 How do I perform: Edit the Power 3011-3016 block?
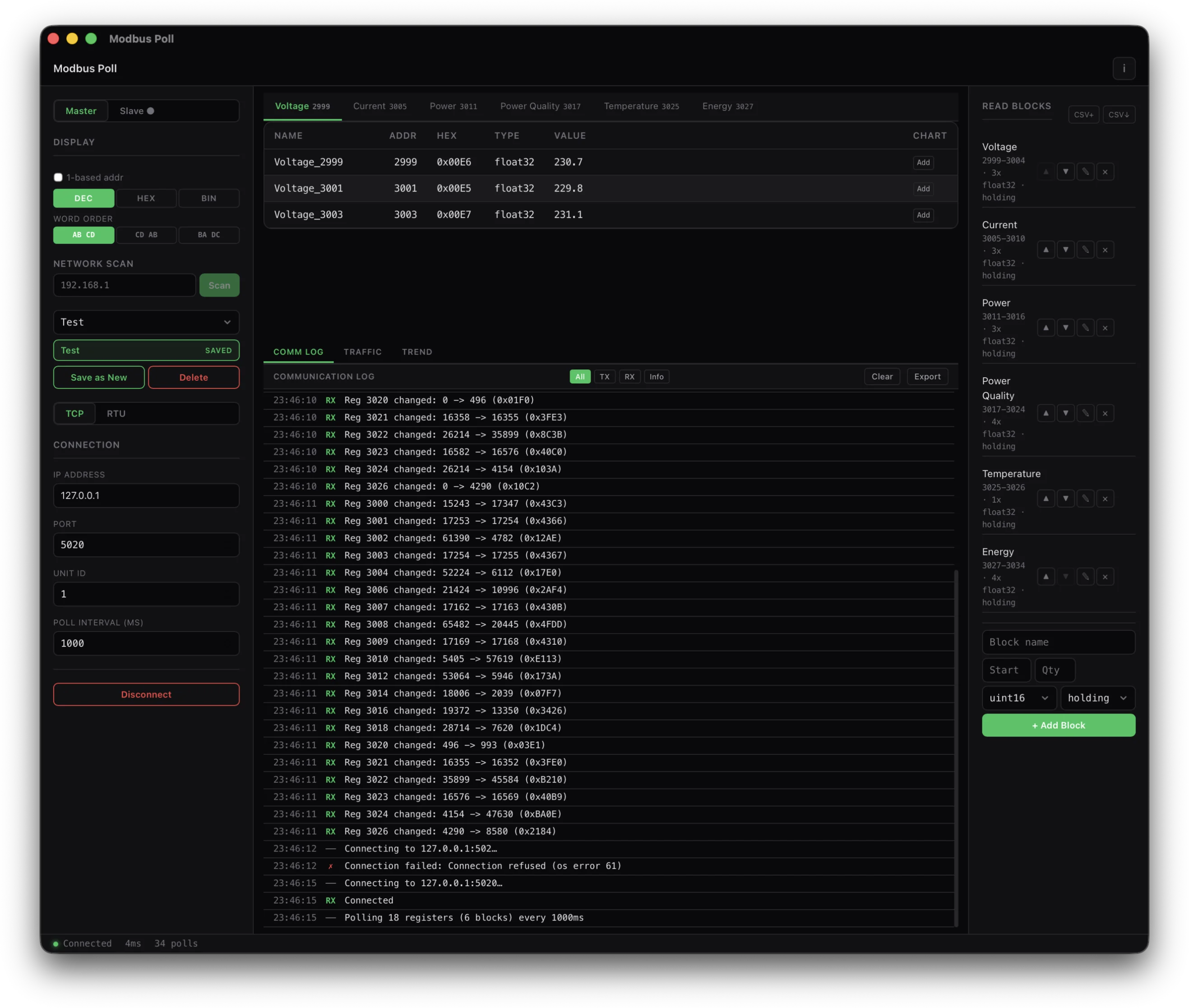coord(1085,328)
